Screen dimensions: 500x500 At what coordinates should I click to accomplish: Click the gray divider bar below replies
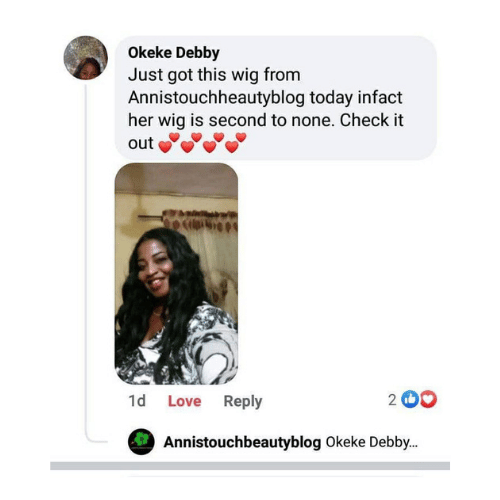coord(250,466)
